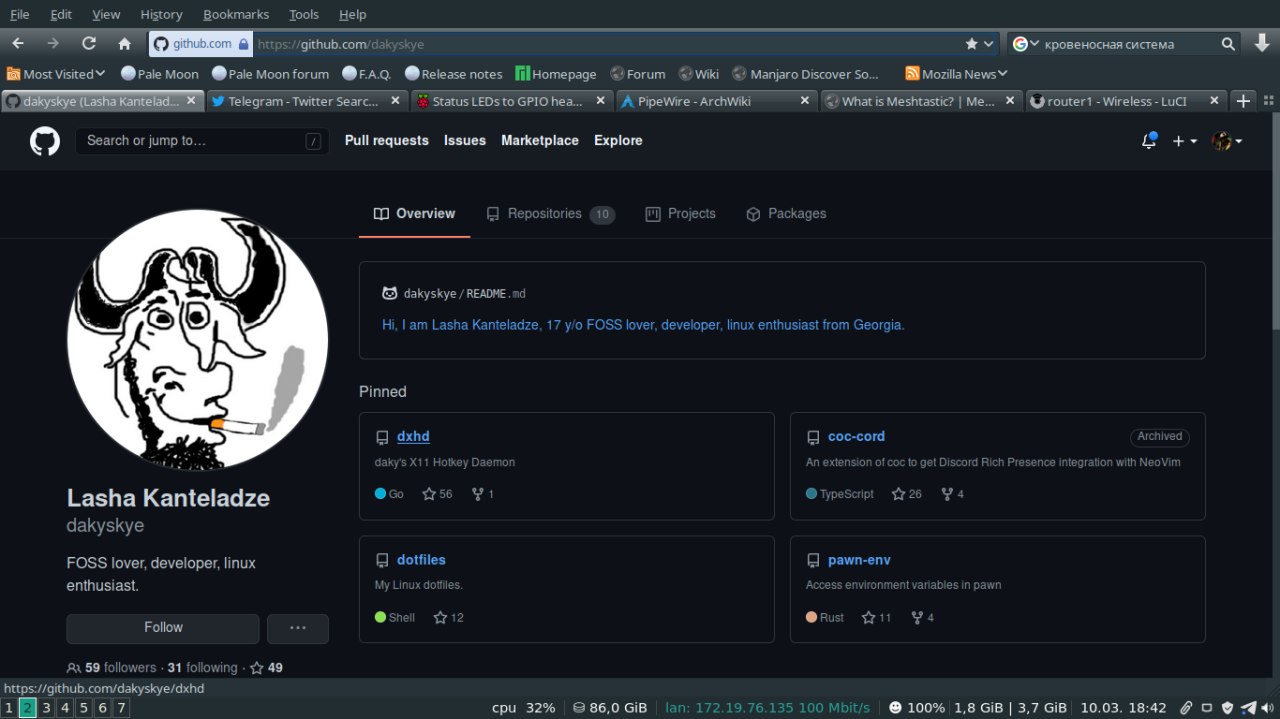1280x719 pixels.
Task: Open the Wiki bookmark
Action: [x=698, y=74]
